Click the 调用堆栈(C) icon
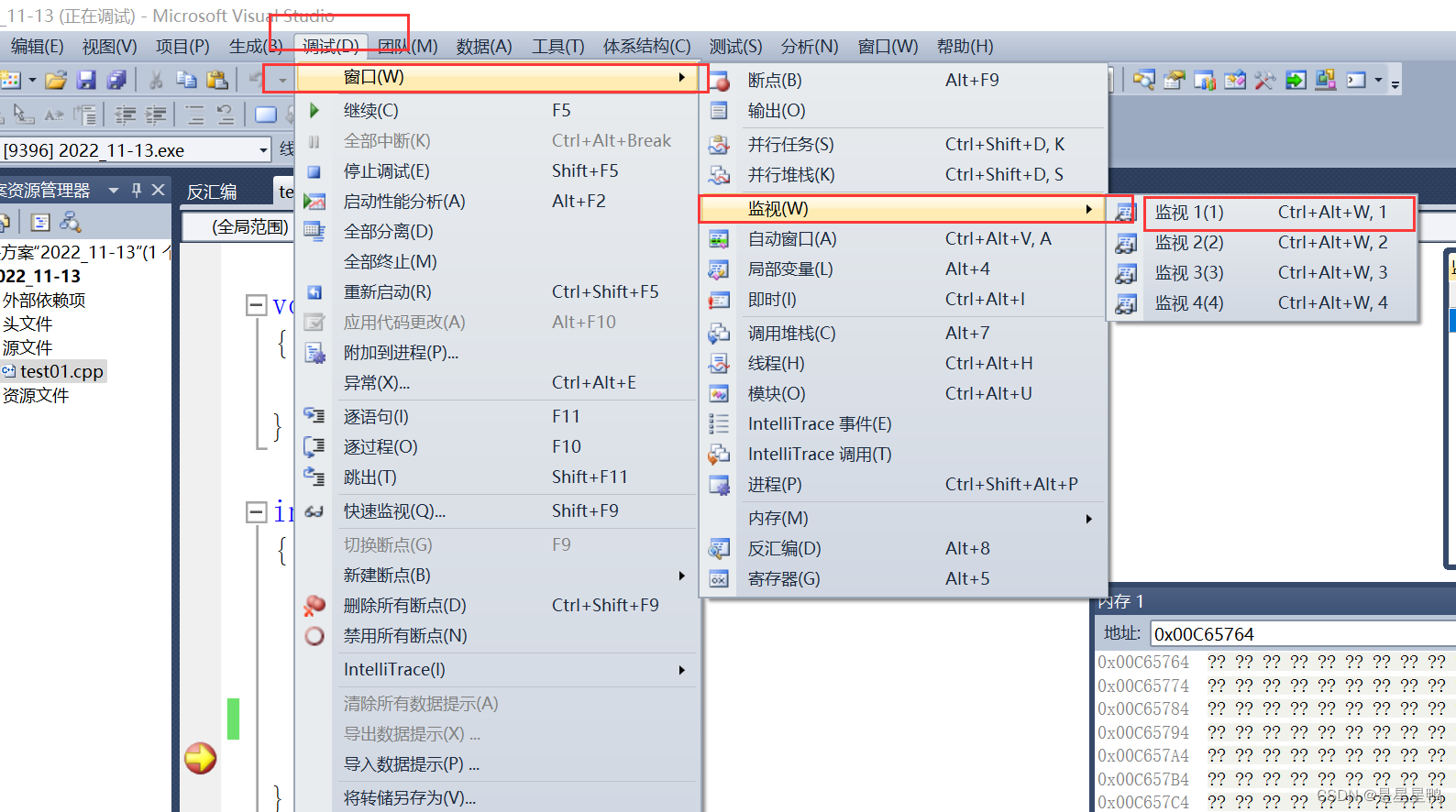1456x812 pixels. pyautogui.click(x=719, y=334)
